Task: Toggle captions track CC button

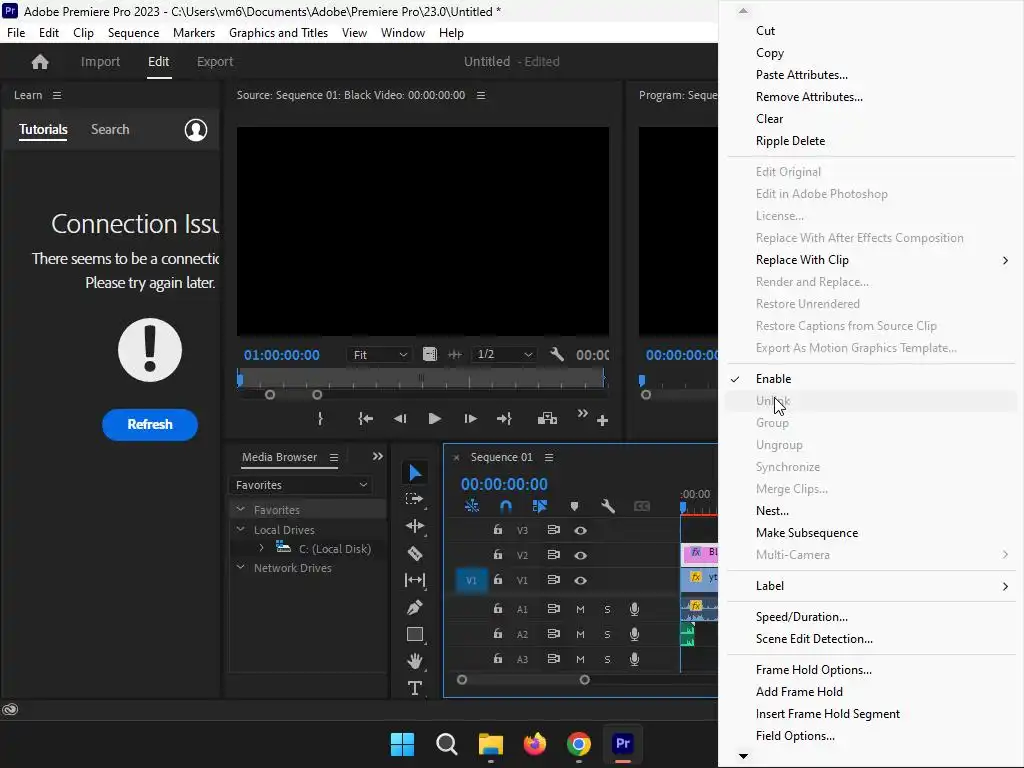Action: [x=642, y=506]
